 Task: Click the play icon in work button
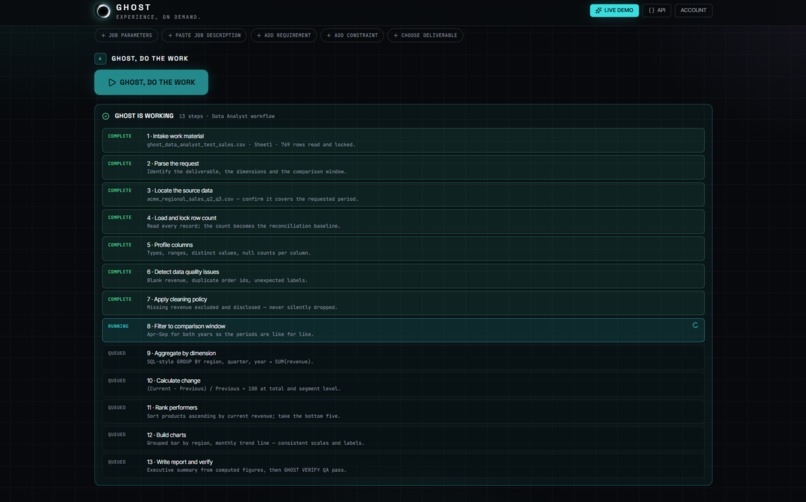pyautogui.click(x=112, y=82)
